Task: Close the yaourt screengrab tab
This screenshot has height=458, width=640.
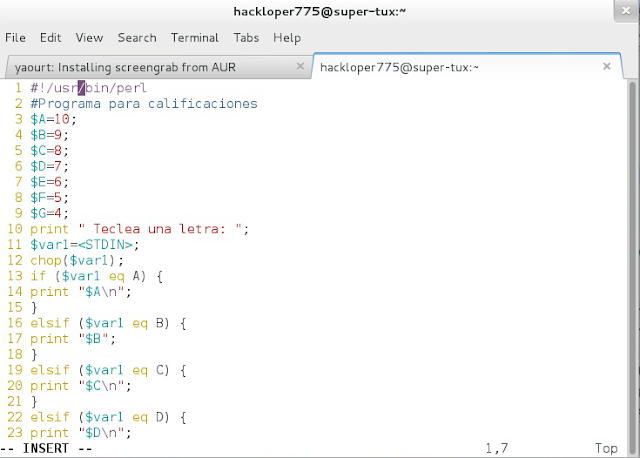Action: (x=300, y=66)
